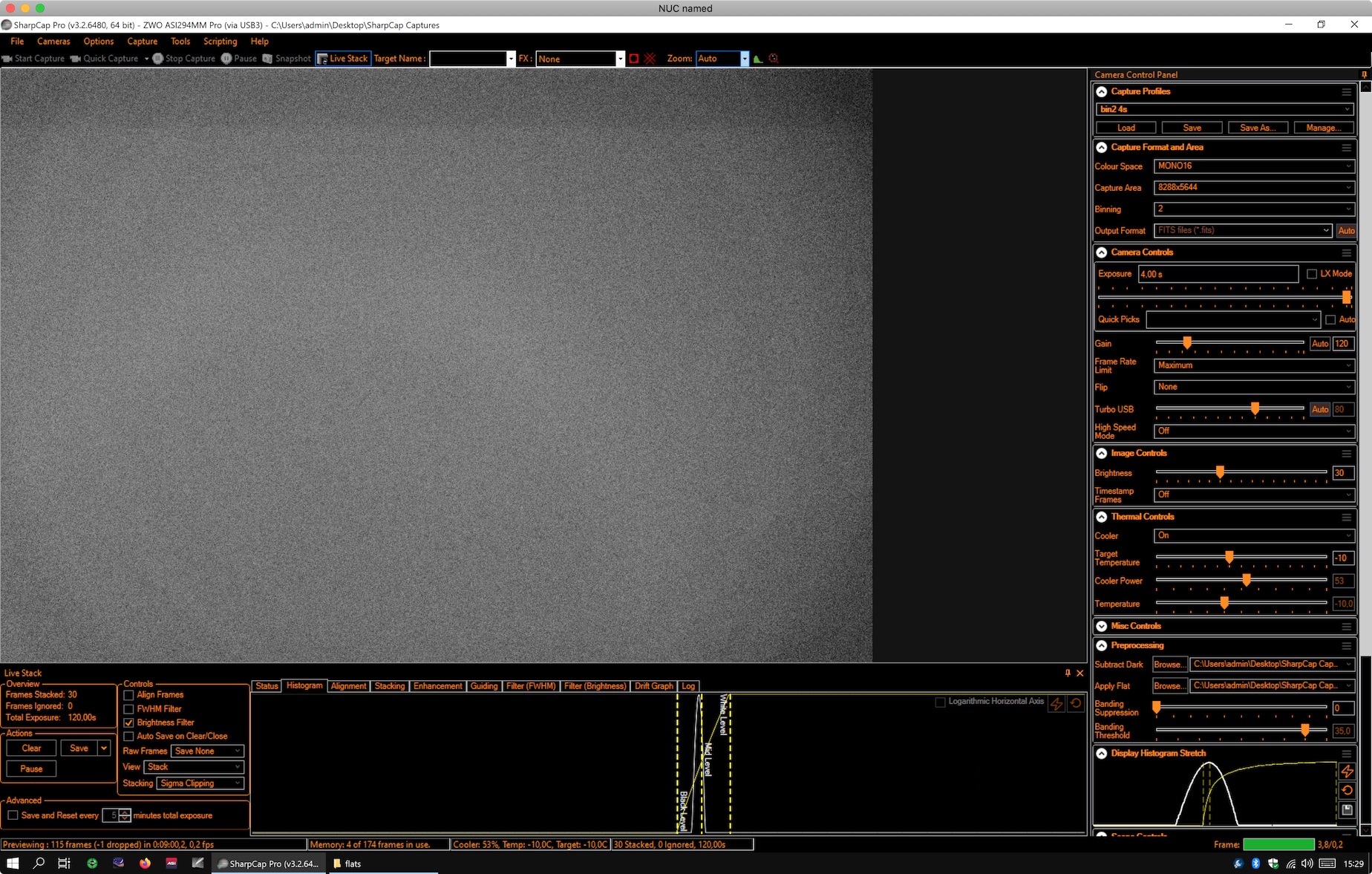Reset the Display Histogram Stretch
Image resolution: width=1372 pixels, height=874 pixels.
coord(1347,790)
